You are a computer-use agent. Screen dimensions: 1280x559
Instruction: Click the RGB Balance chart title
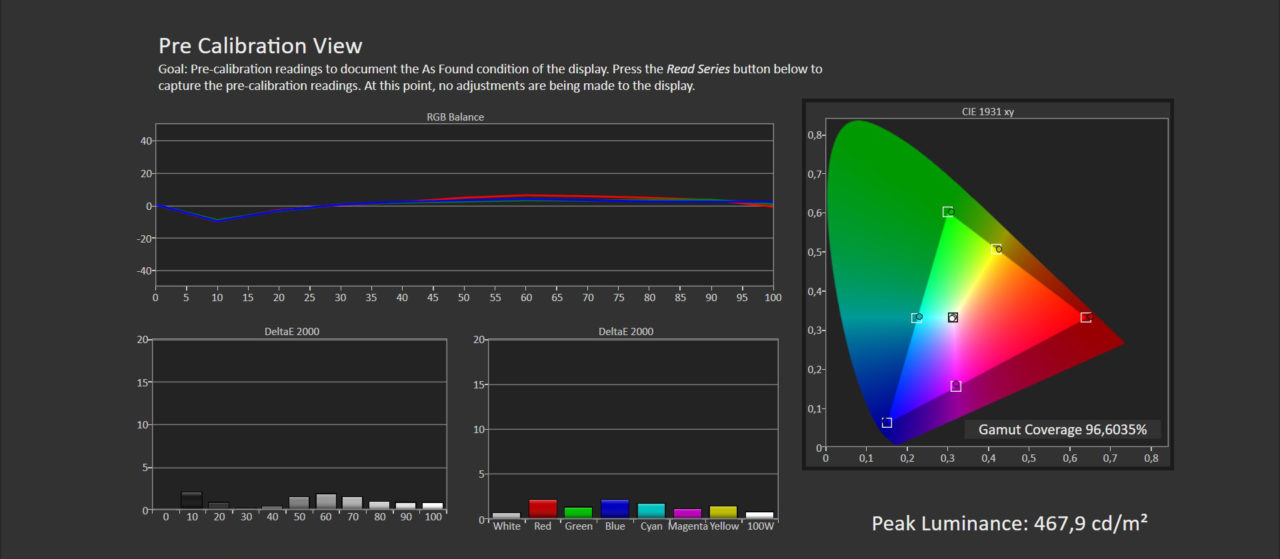[x=455, y=117]
